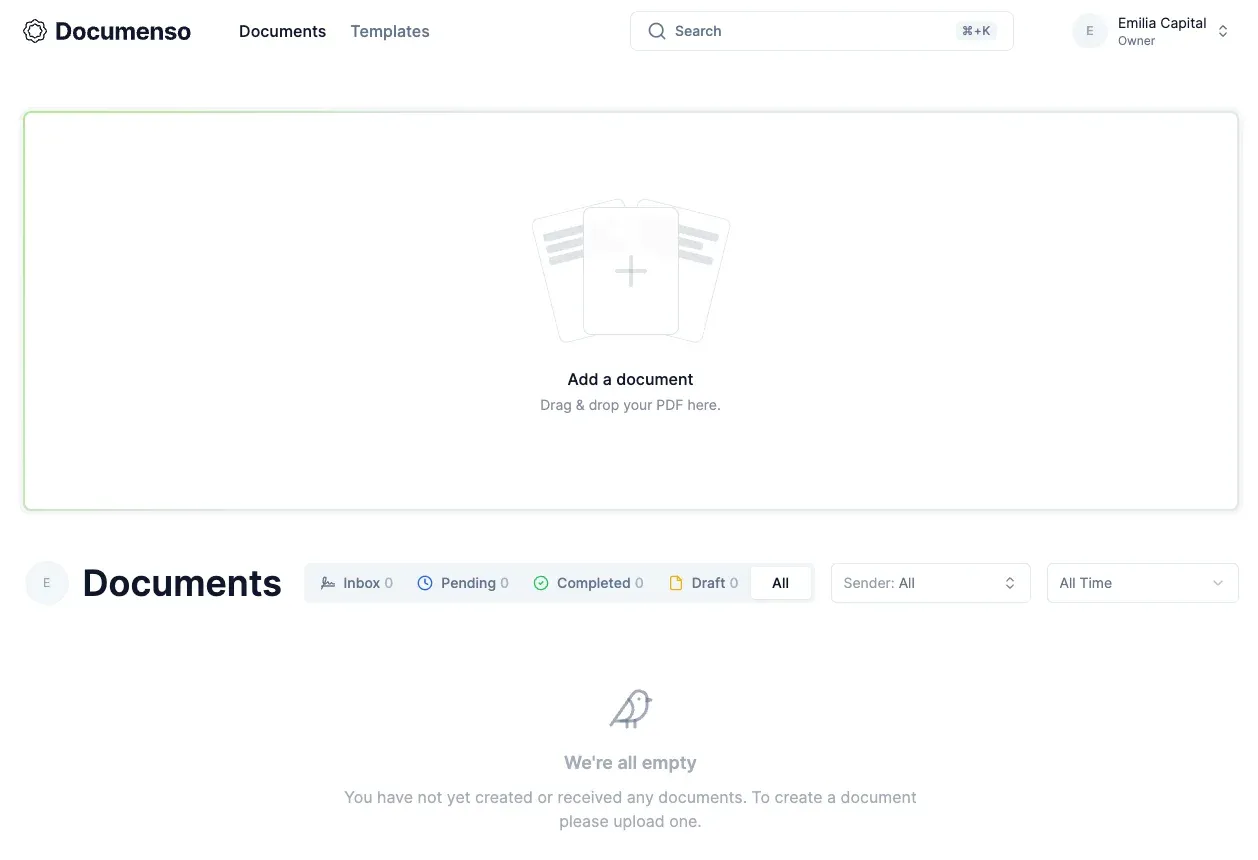Click the Completed green check icon
The height and width of the screenshot is (860, 1258).
point(541,583)
